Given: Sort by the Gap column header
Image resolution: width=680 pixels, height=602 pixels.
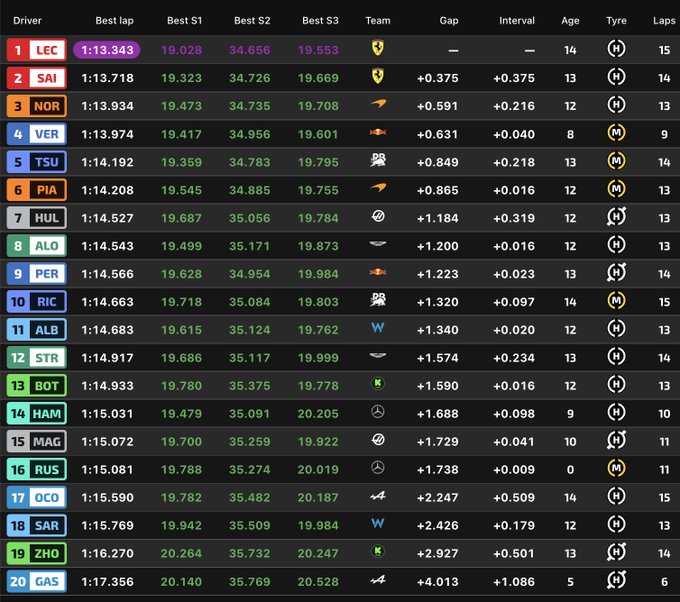Looking at the screenshot, I should [x=449, y=20].
